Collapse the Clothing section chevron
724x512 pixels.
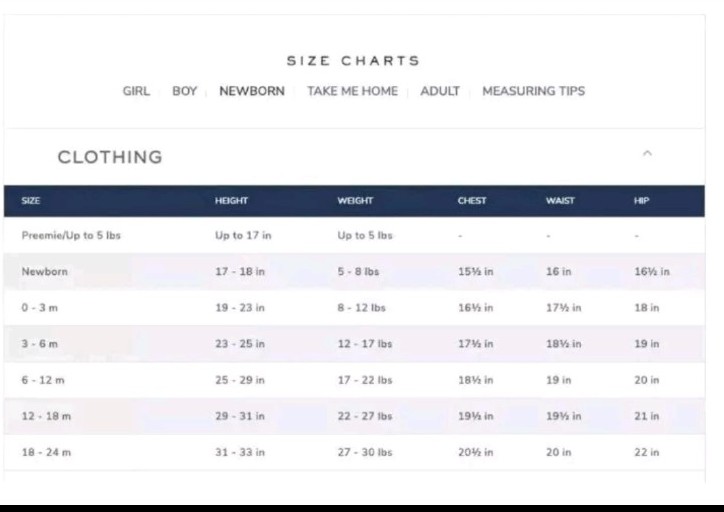coord(647,153)
